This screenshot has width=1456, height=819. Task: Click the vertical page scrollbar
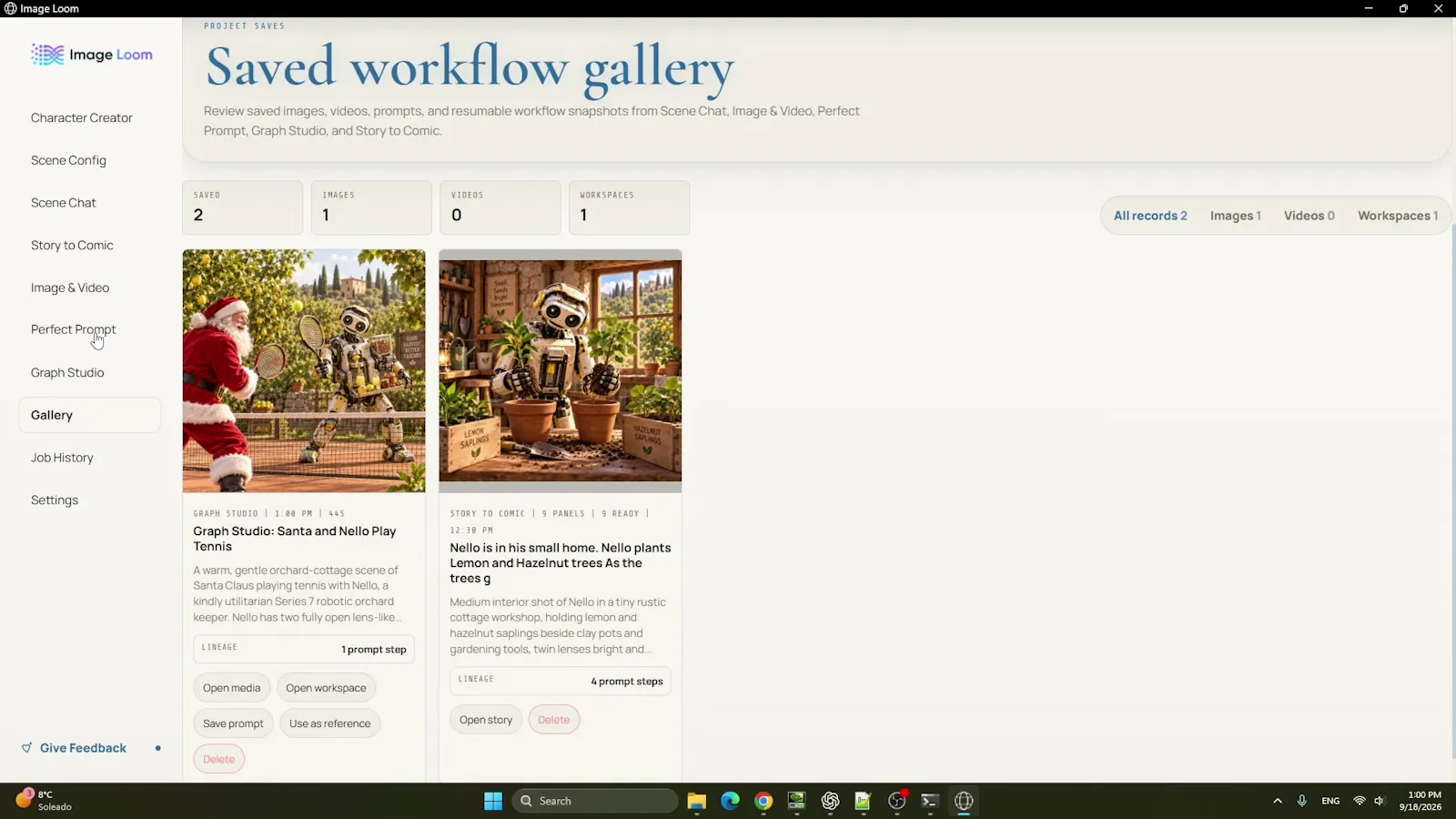(x=1452, y=491)
